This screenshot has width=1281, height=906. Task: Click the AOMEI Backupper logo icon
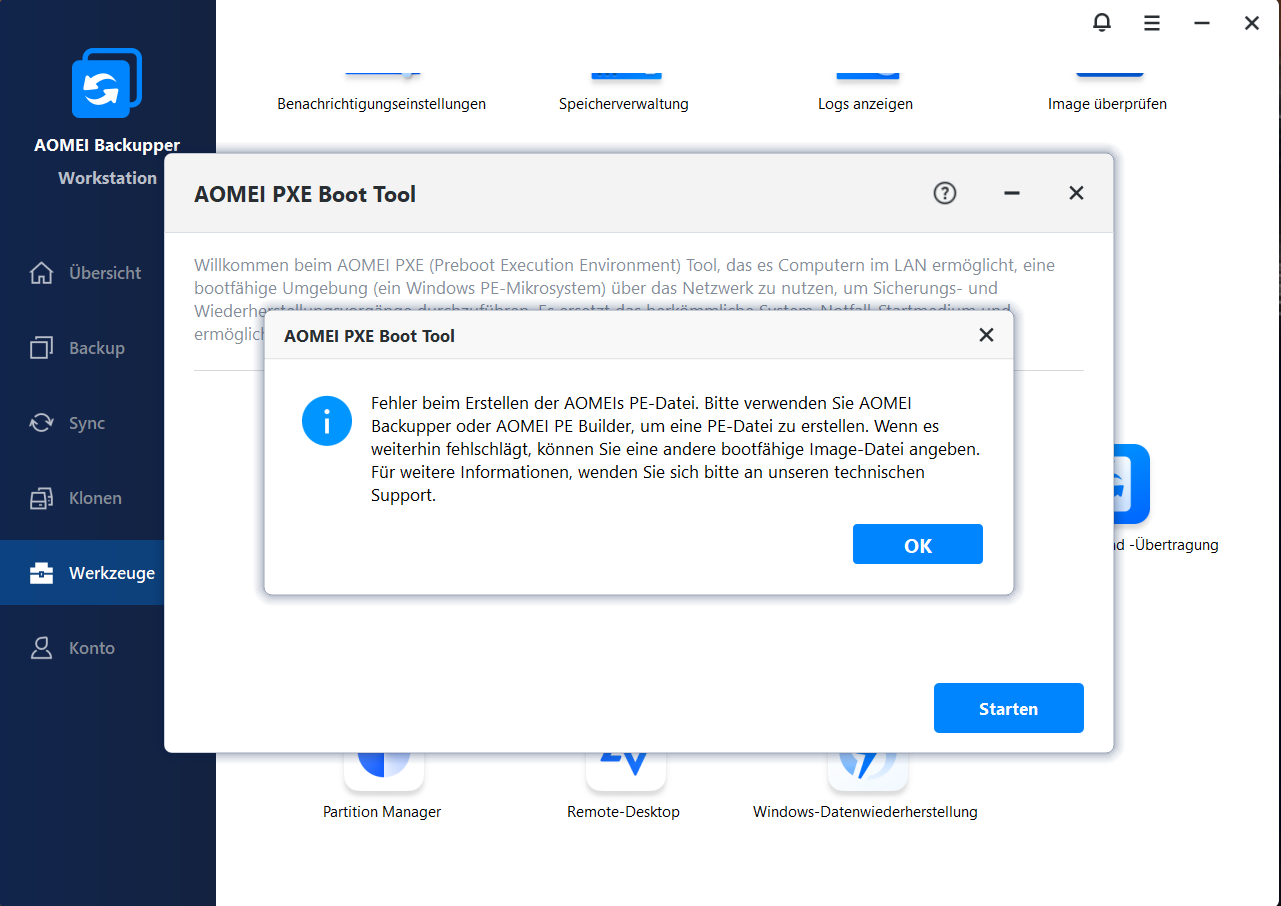[107, 83]
